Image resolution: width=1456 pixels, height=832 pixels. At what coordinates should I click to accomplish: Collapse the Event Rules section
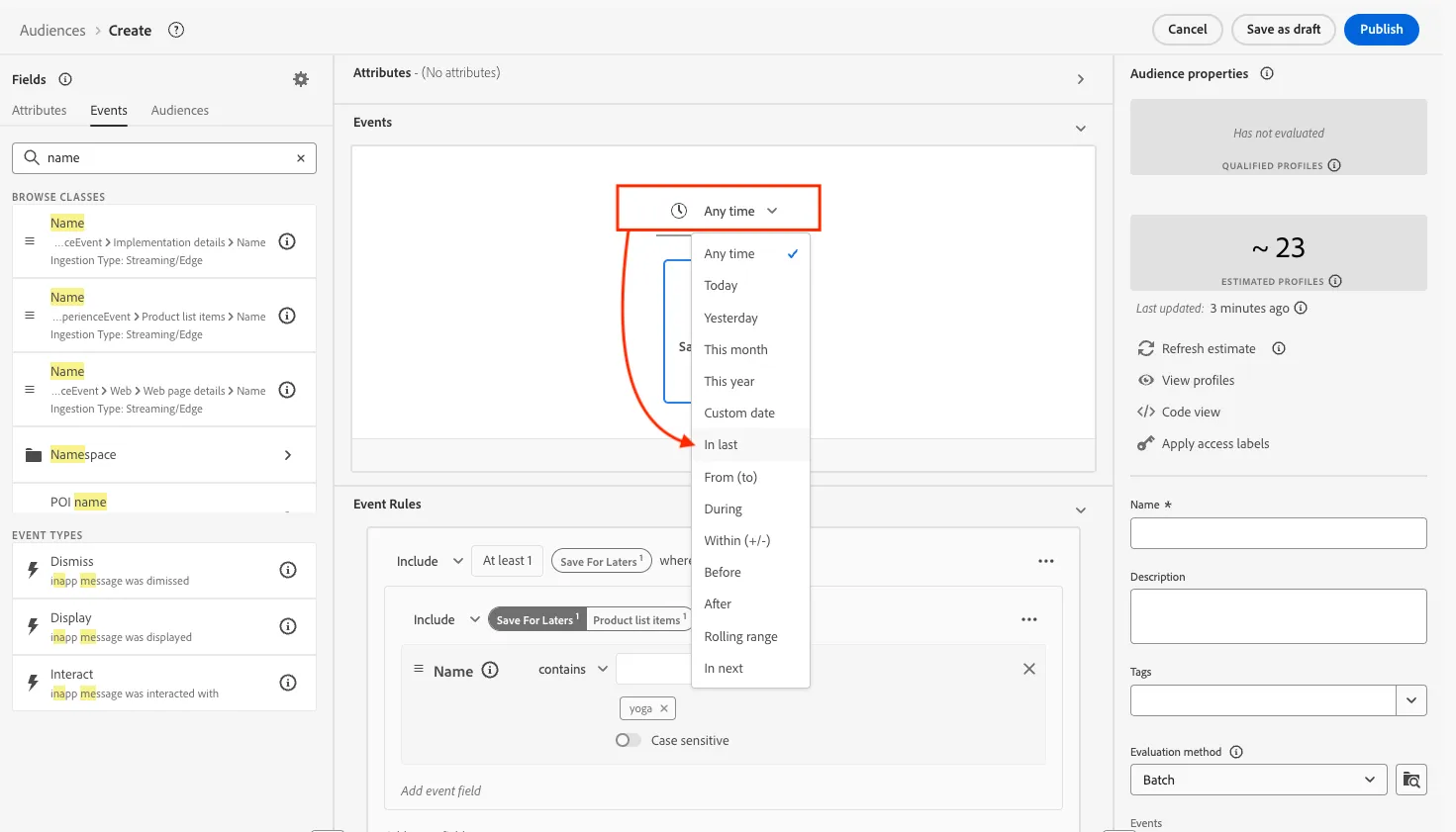[x=1081, y=510]
